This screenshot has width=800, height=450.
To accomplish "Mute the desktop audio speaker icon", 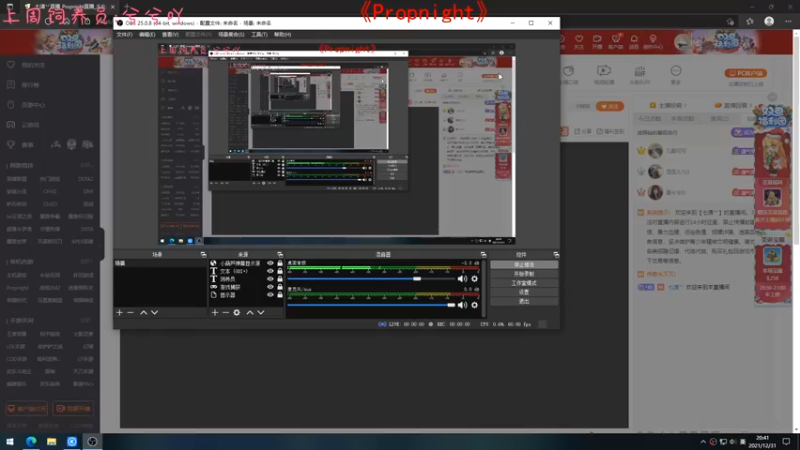I will pyautogui.click(x=462, y=279).
